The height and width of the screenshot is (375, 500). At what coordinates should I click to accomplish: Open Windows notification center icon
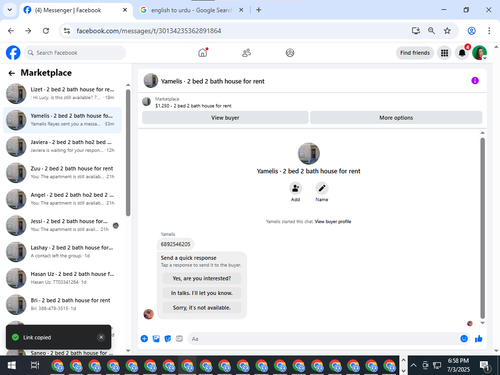[x=485, y=365]
